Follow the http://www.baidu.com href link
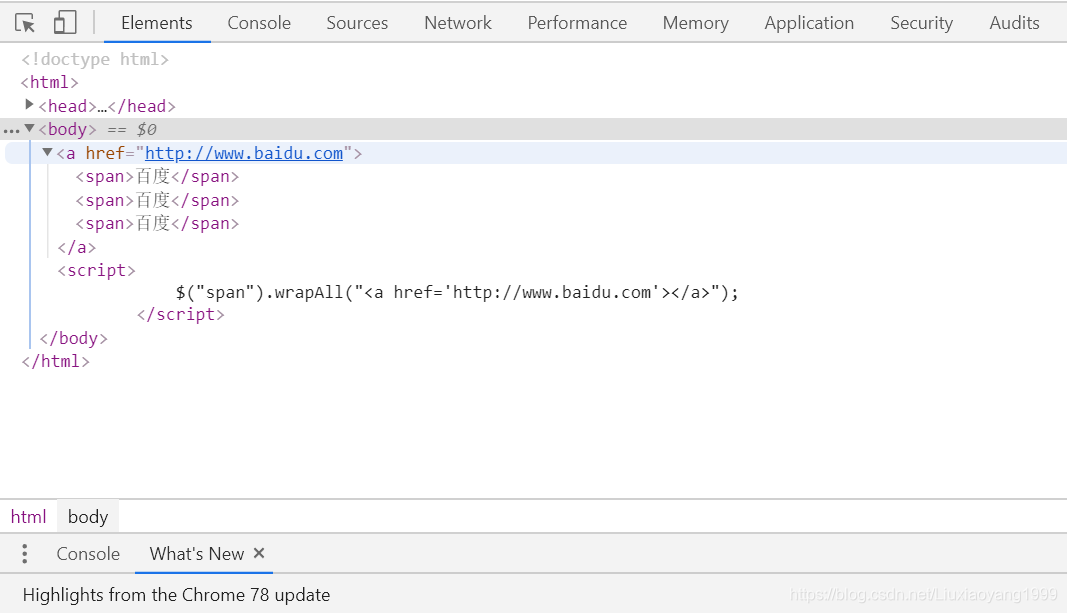This screenshot has width=1067, height=613. (x=244, y=154)
